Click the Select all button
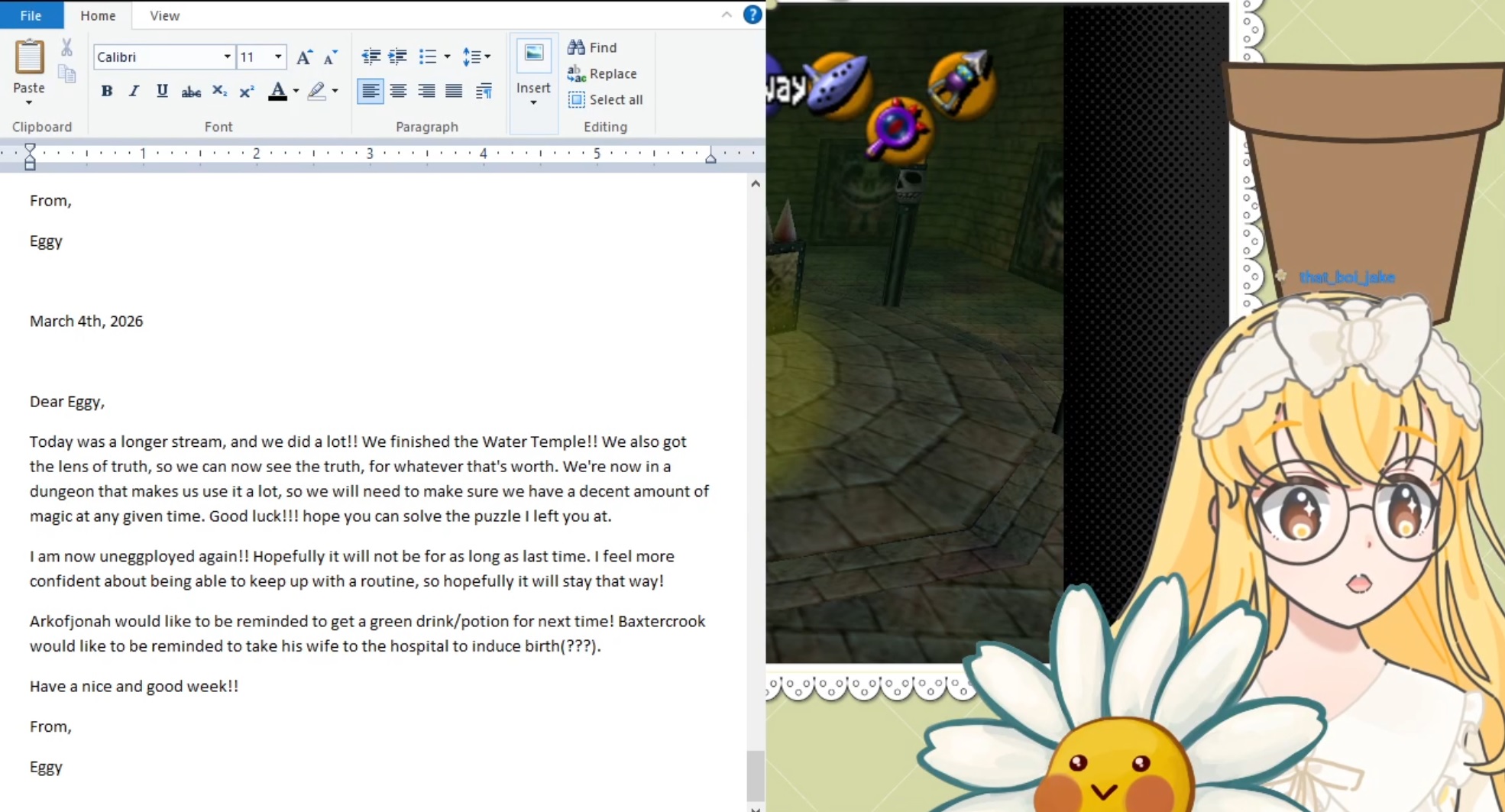This screenshot has height=812, width=1505. pyautogui.click(x=605, y=99)
